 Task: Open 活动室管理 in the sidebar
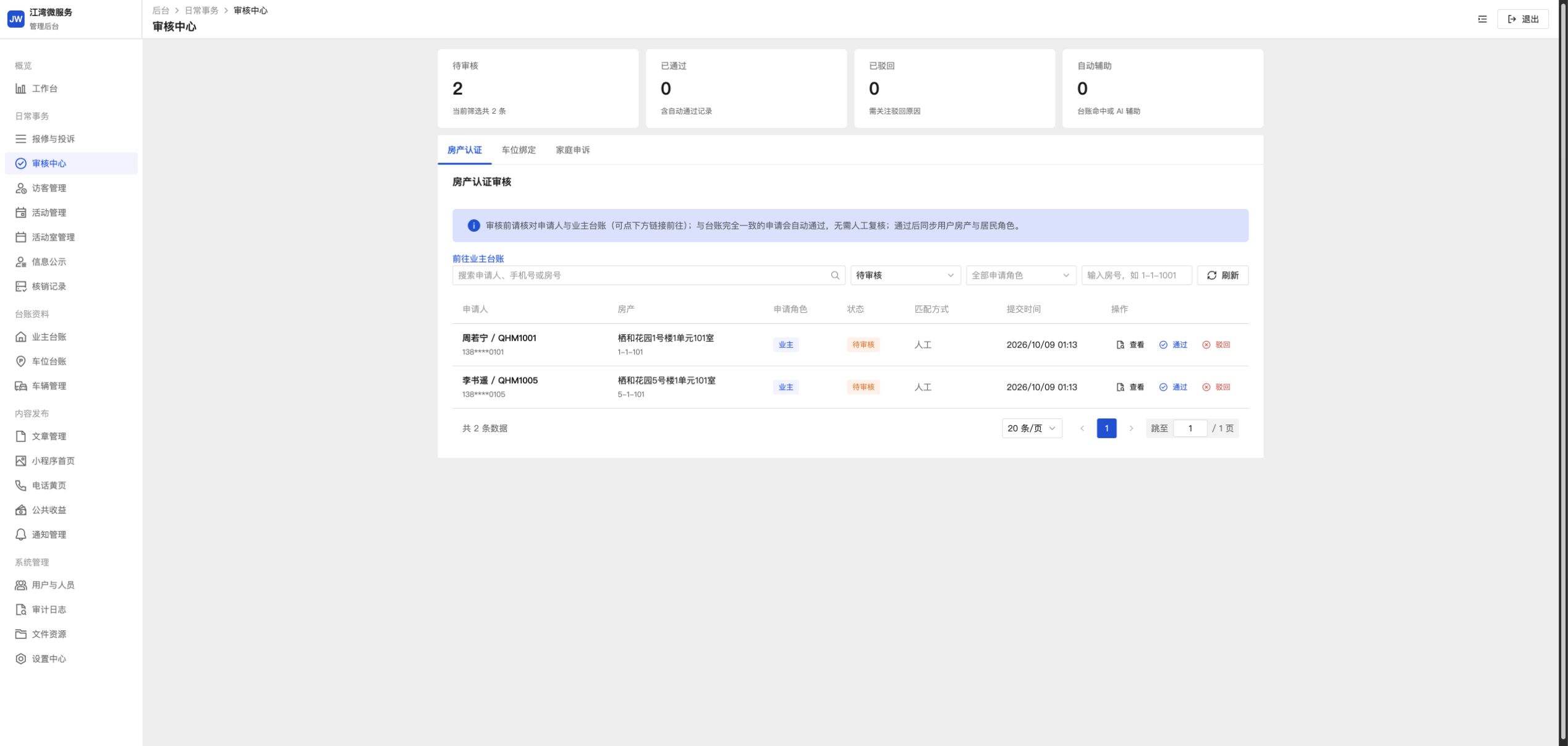[71, 237]
